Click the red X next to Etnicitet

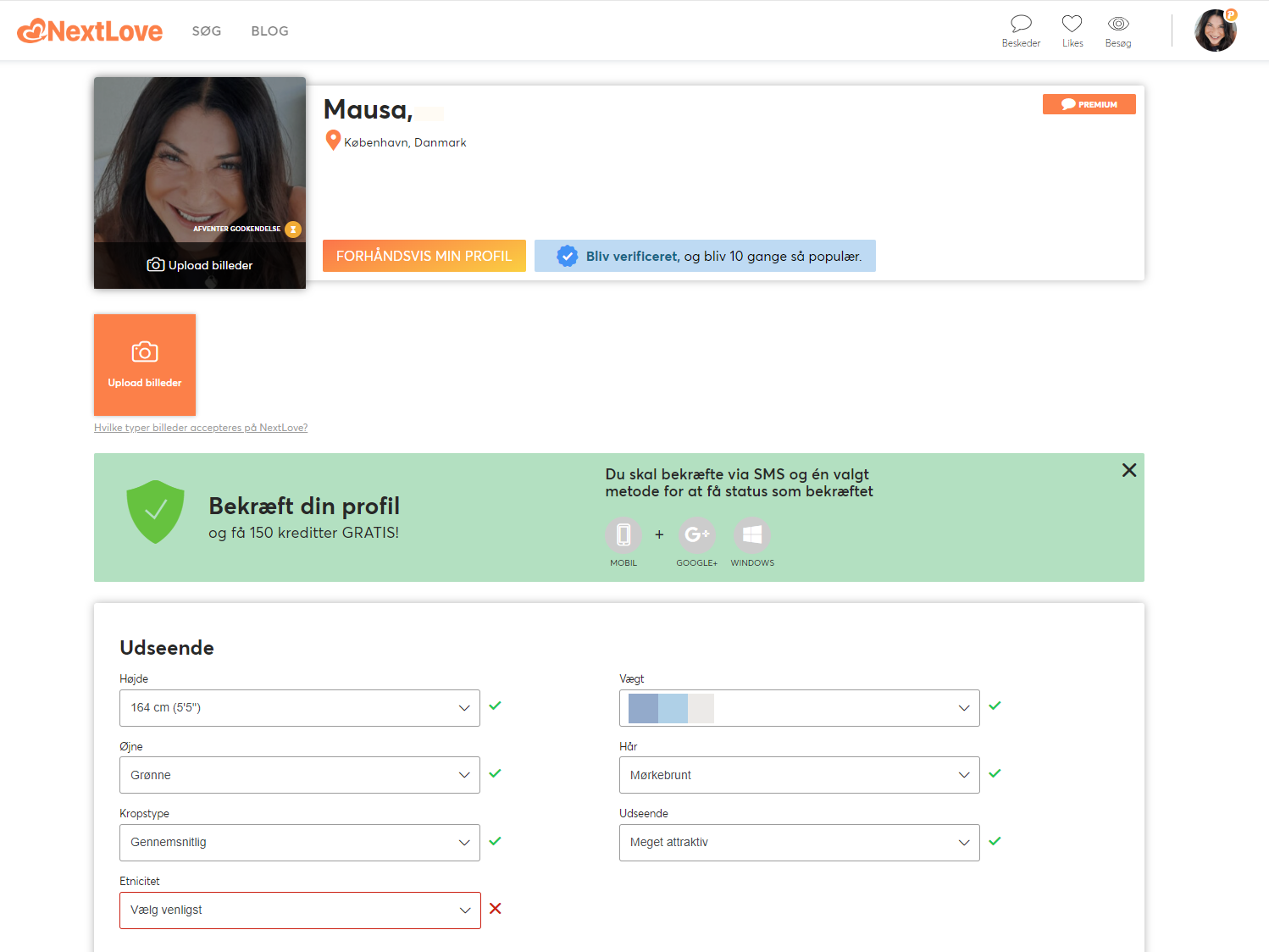pos(496,909)
